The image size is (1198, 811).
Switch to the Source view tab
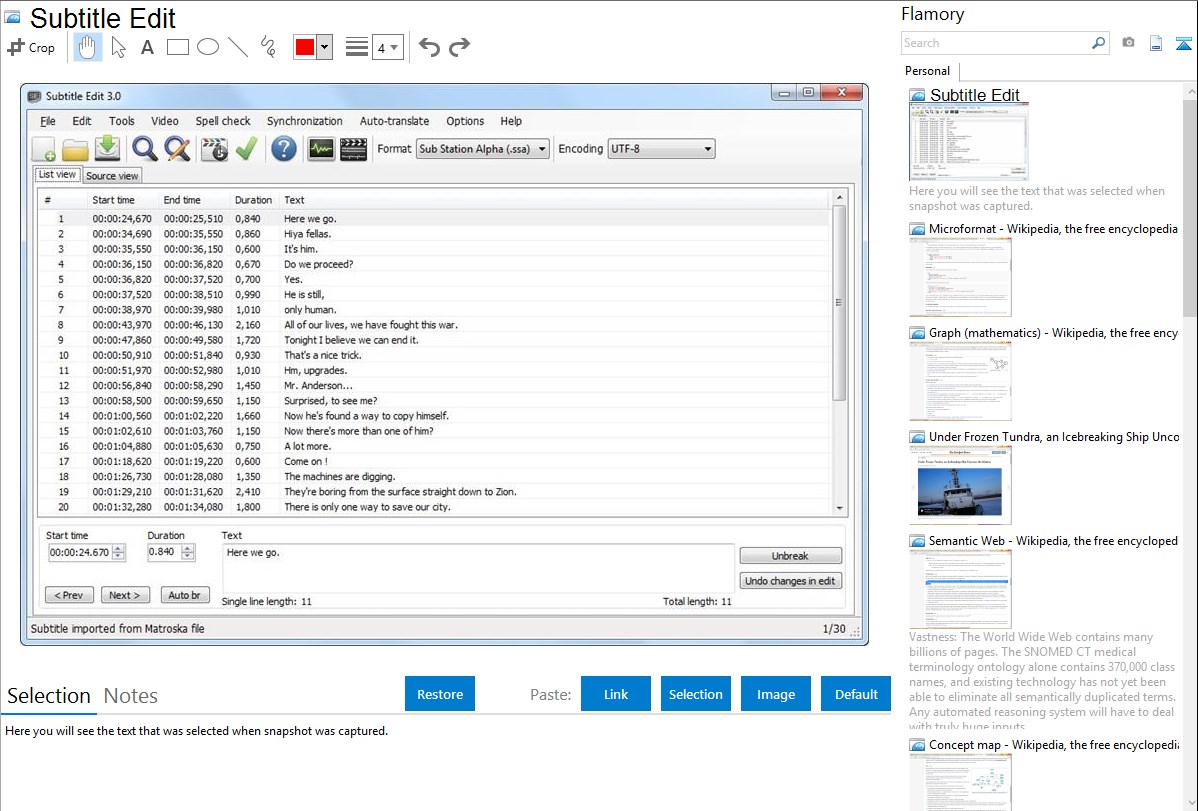112,176
